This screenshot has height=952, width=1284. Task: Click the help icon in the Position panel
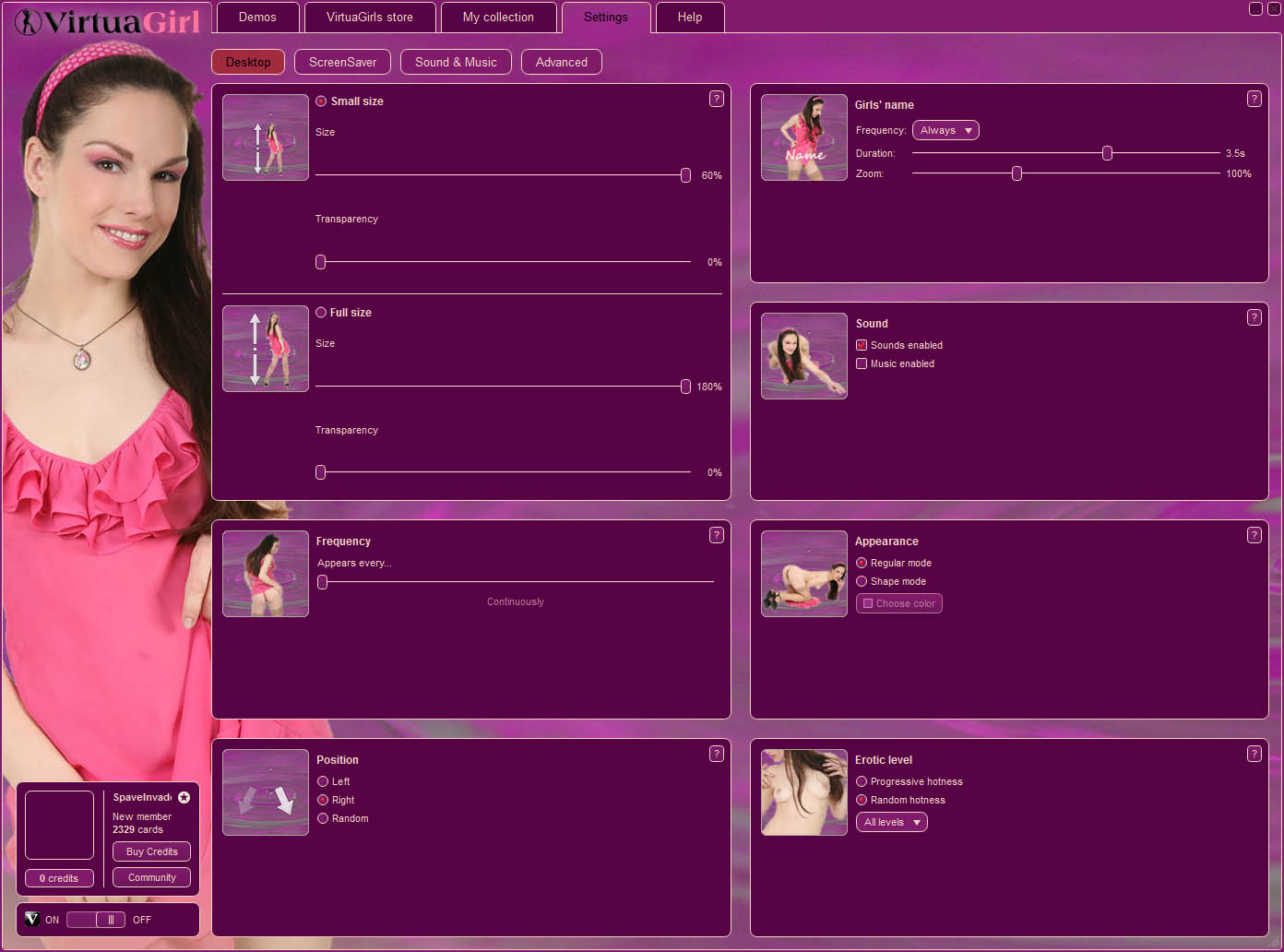pyautogui.click(x=716, y=754)
